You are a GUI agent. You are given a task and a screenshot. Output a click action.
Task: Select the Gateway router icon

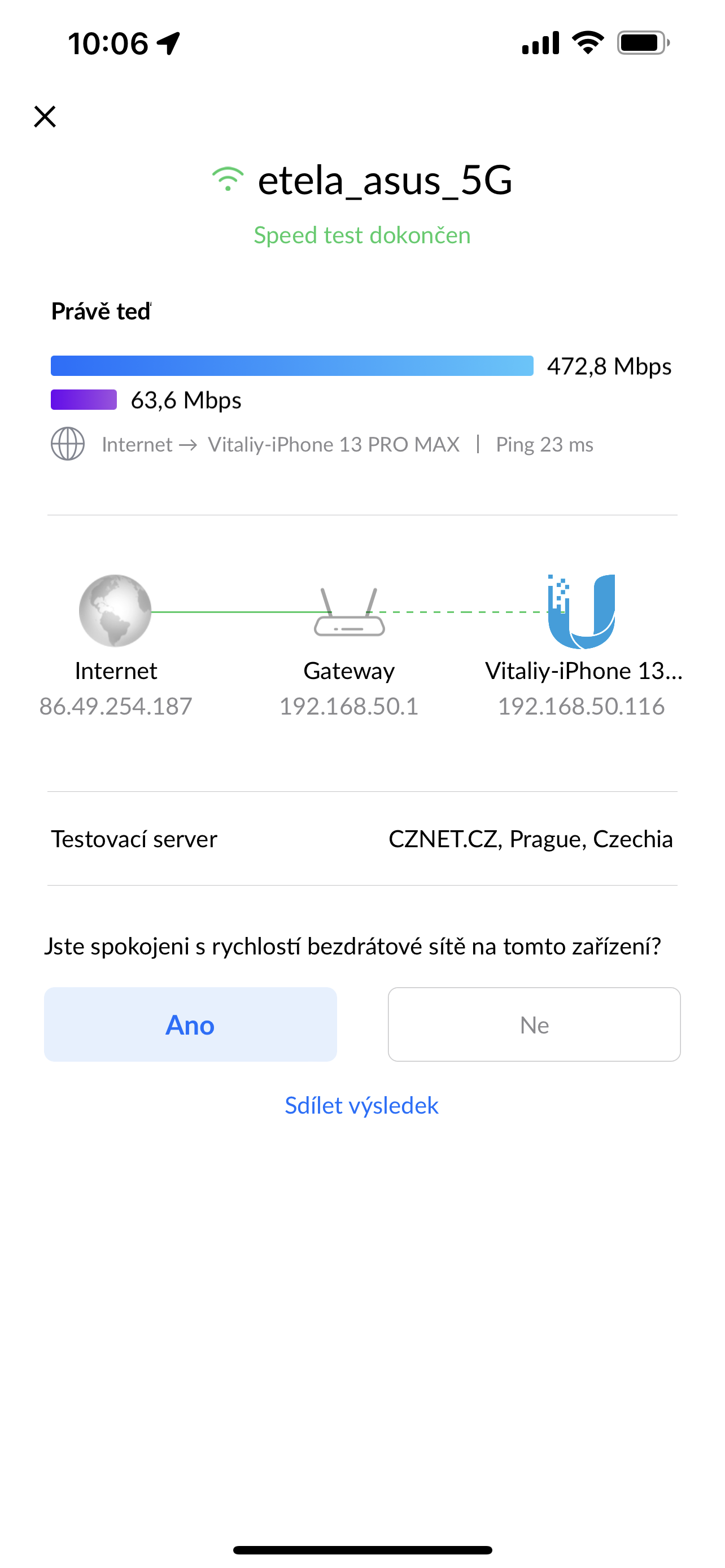[350, 612]
